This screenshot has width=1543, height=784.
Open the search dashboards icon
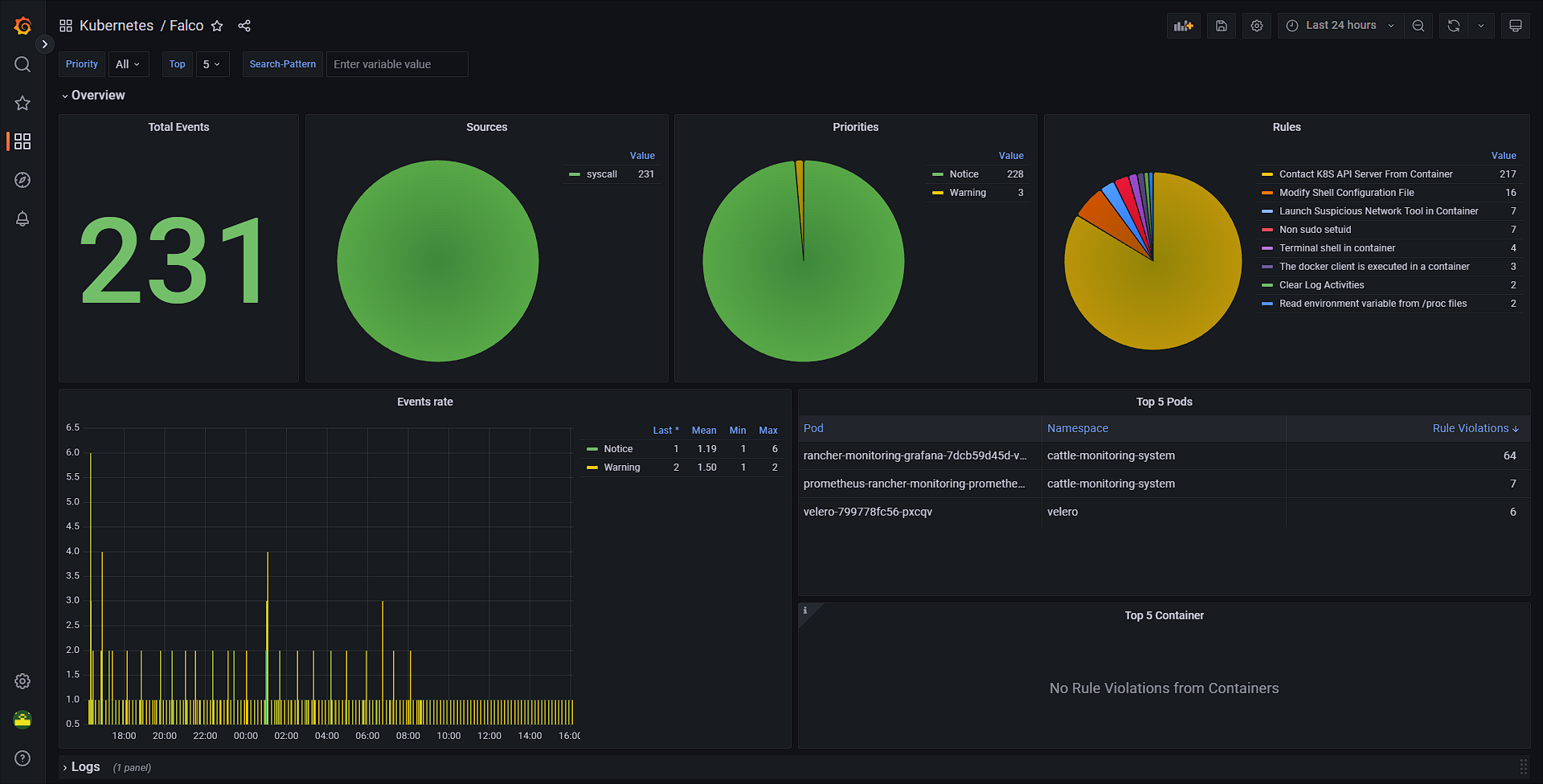(23, 64)
